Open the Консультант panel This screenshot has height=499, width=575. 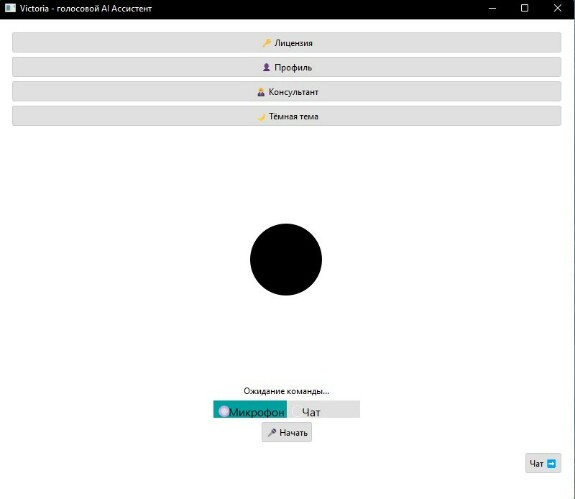pyautogui.click(x=287, y=92)
